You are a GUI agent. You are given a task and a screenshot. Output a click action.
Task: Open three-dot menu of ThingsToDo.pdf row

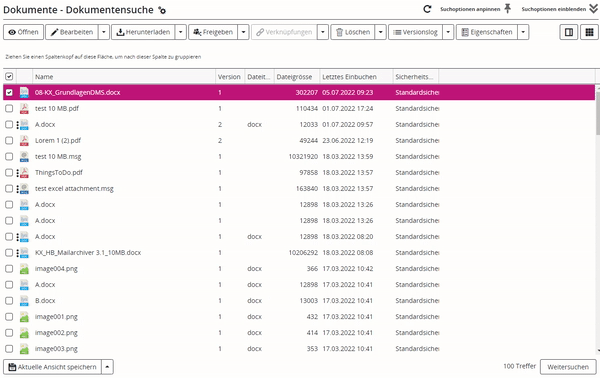(x=18, y=173)
